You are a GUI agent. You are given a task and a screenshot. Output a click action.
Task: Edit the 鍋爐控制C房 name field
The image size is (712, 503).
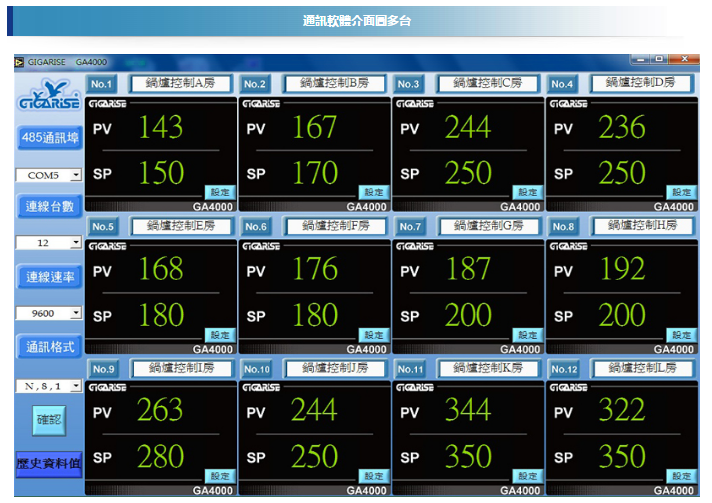pyautogui.click(x=488, y=84)
